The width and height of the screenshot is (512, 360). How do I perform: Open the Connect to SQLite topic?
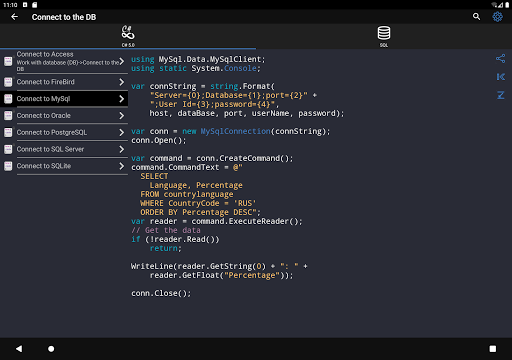tap(64, 166)
